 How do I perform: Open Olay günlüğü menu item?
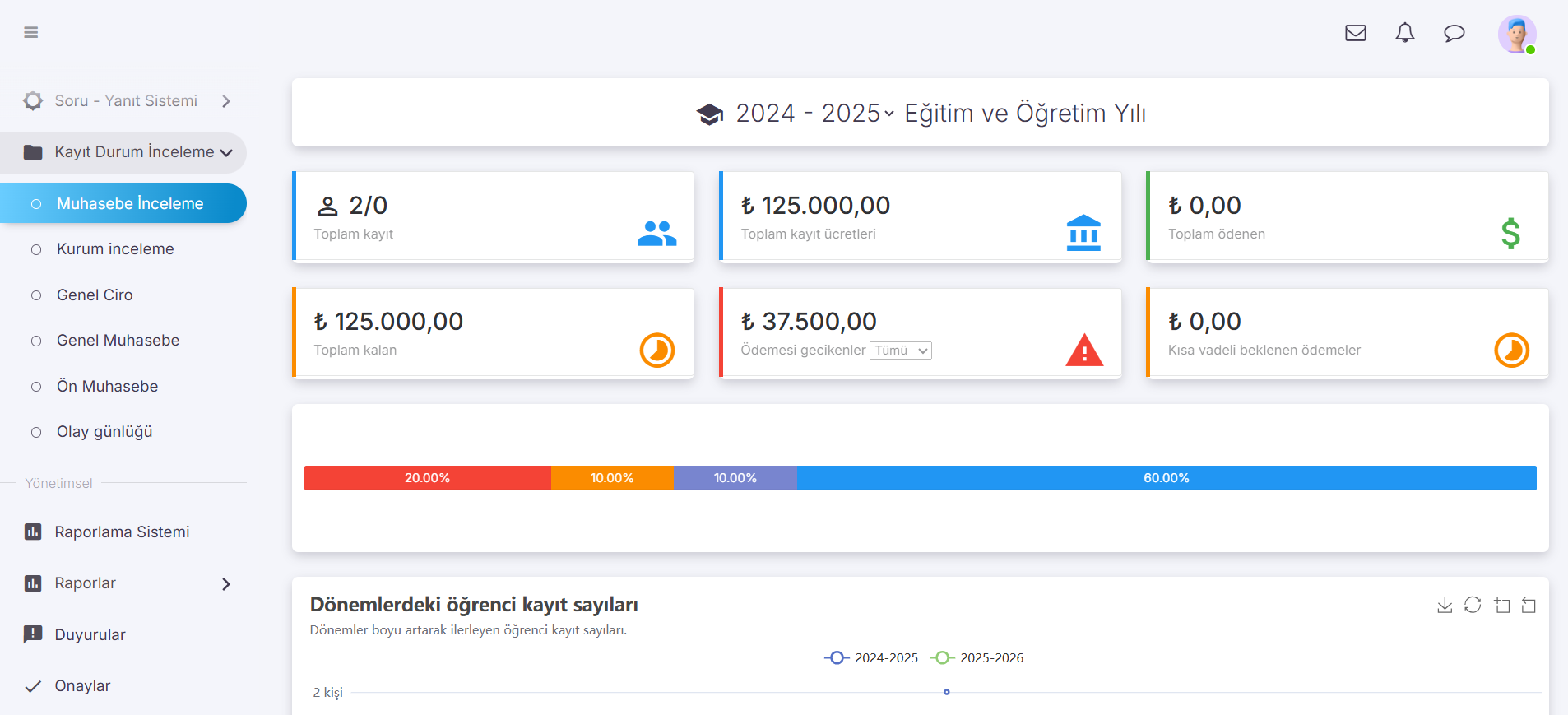point(104,432)
